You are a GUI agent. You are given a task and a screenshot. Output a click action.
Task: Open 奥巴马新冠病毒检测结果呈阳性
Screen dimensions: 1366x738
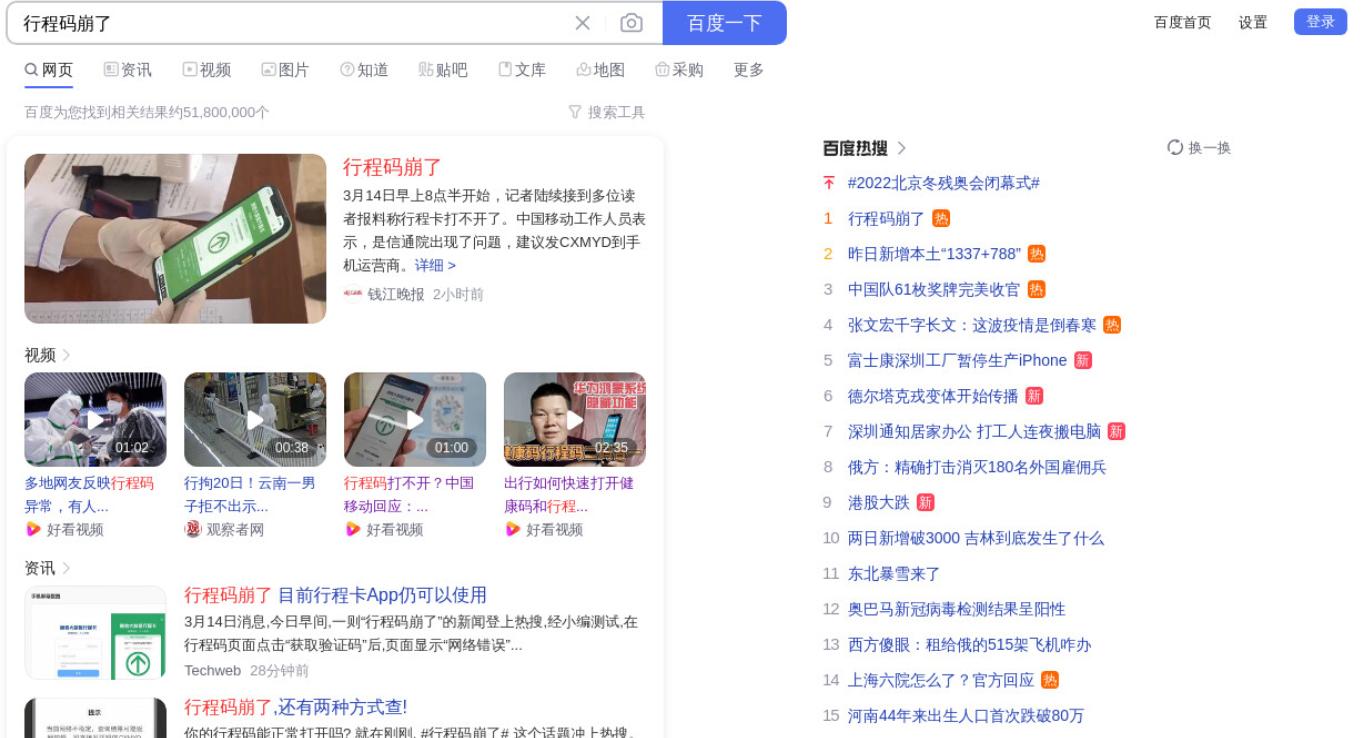pos(956,609)
